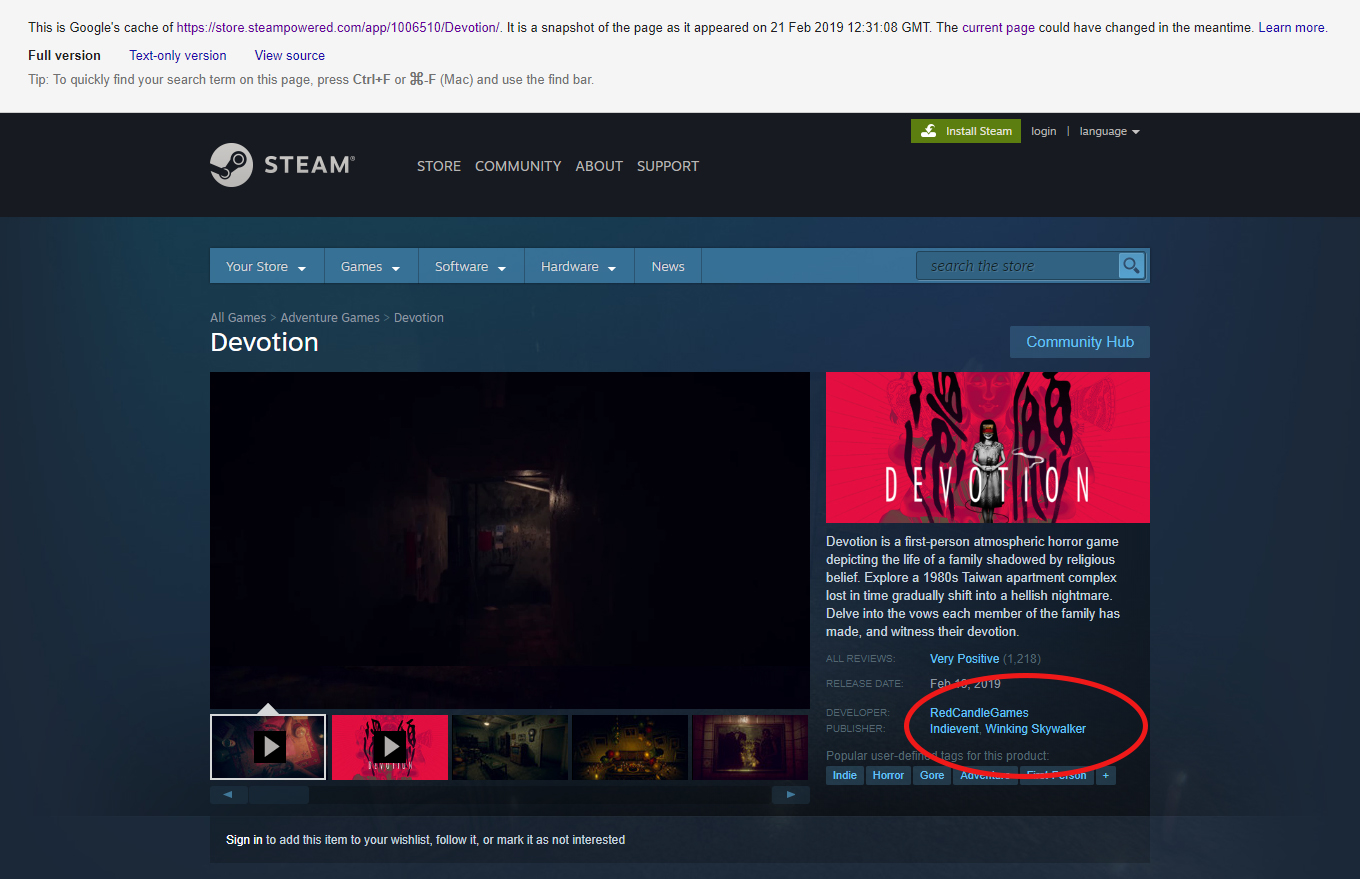Image resolution: width=1360 pixels, height=879 pixels.
Task: Open the current page link
Action: click(x=998, y=28)
